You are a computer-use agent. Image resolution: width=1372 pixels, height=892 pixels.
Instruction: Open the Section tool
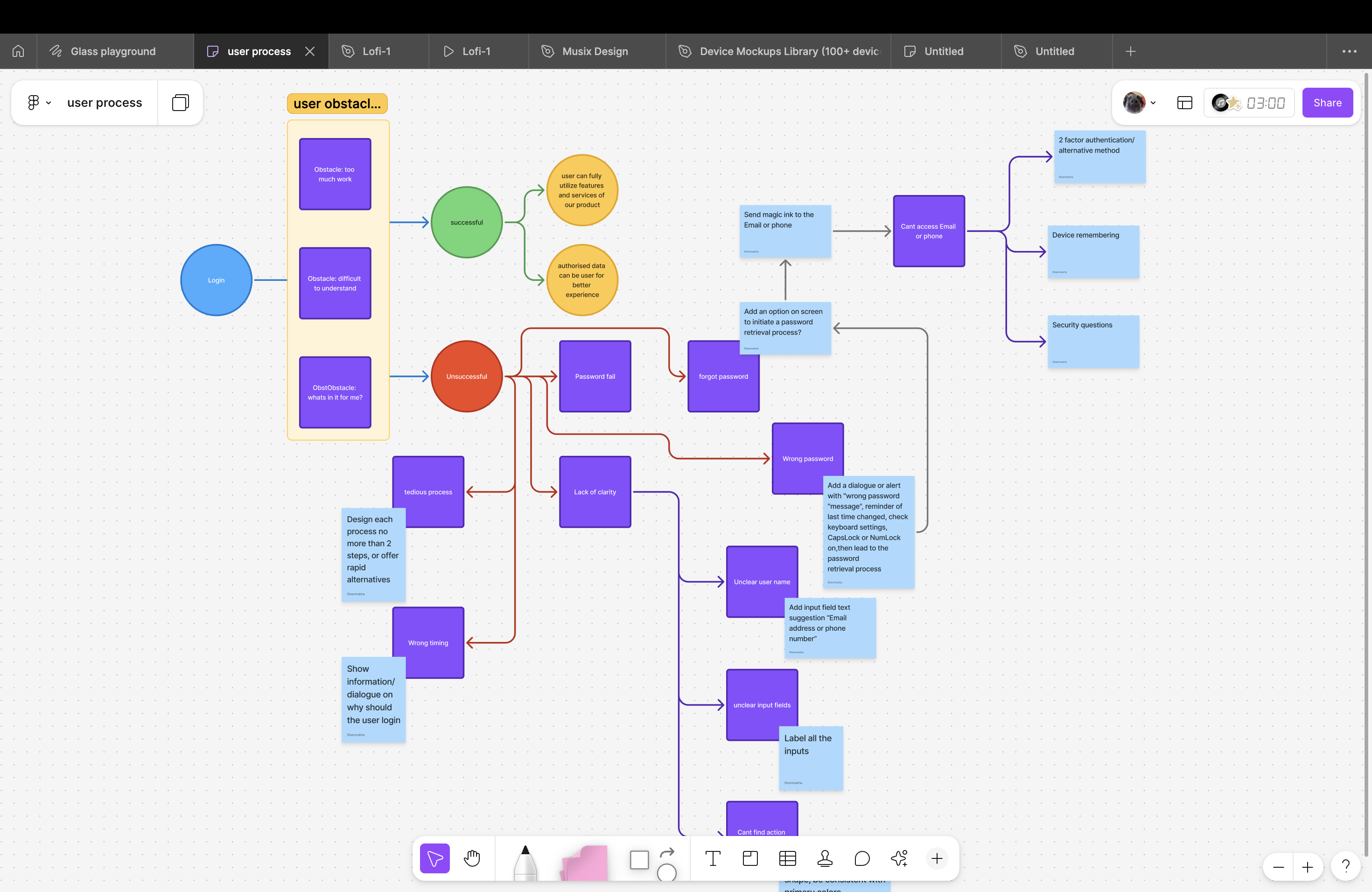(x=750, y=858)
